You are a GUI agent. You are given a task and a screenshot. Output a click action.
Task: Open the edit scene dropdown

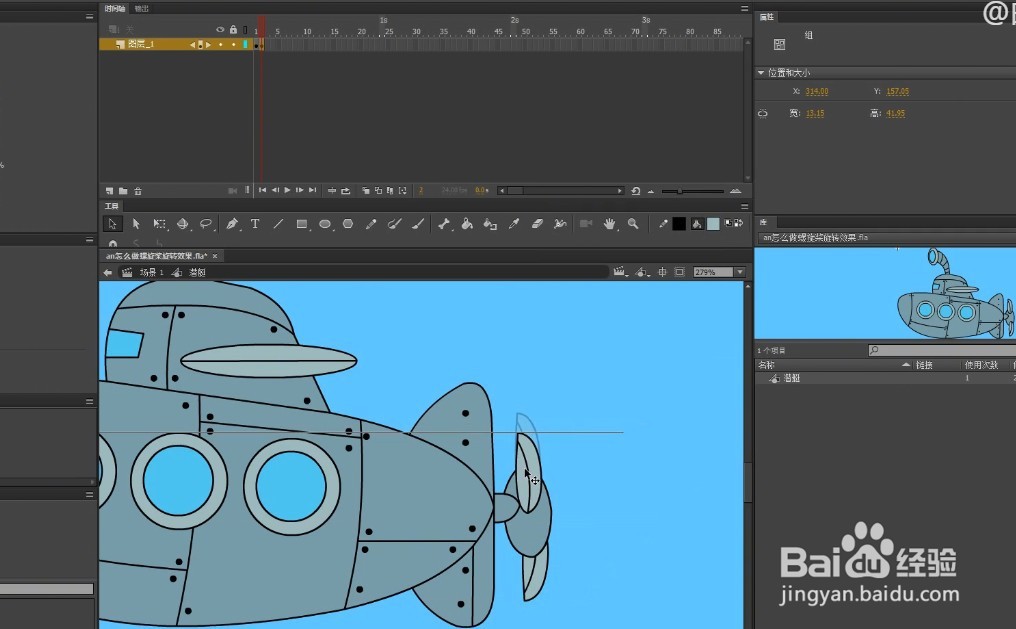coord(621,272)
